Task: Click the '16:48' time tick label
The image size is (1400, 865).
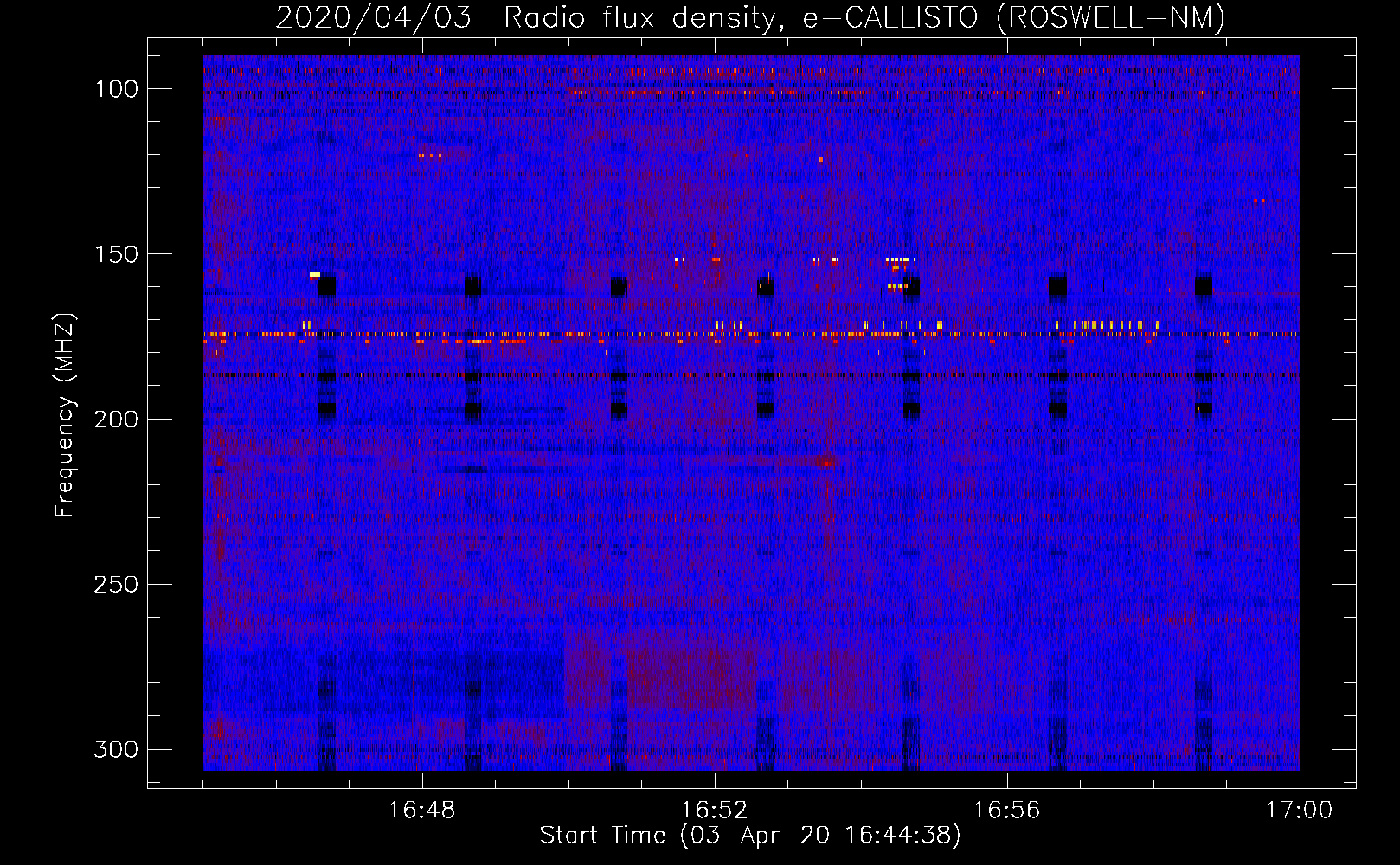Action: tap(422, 811)
